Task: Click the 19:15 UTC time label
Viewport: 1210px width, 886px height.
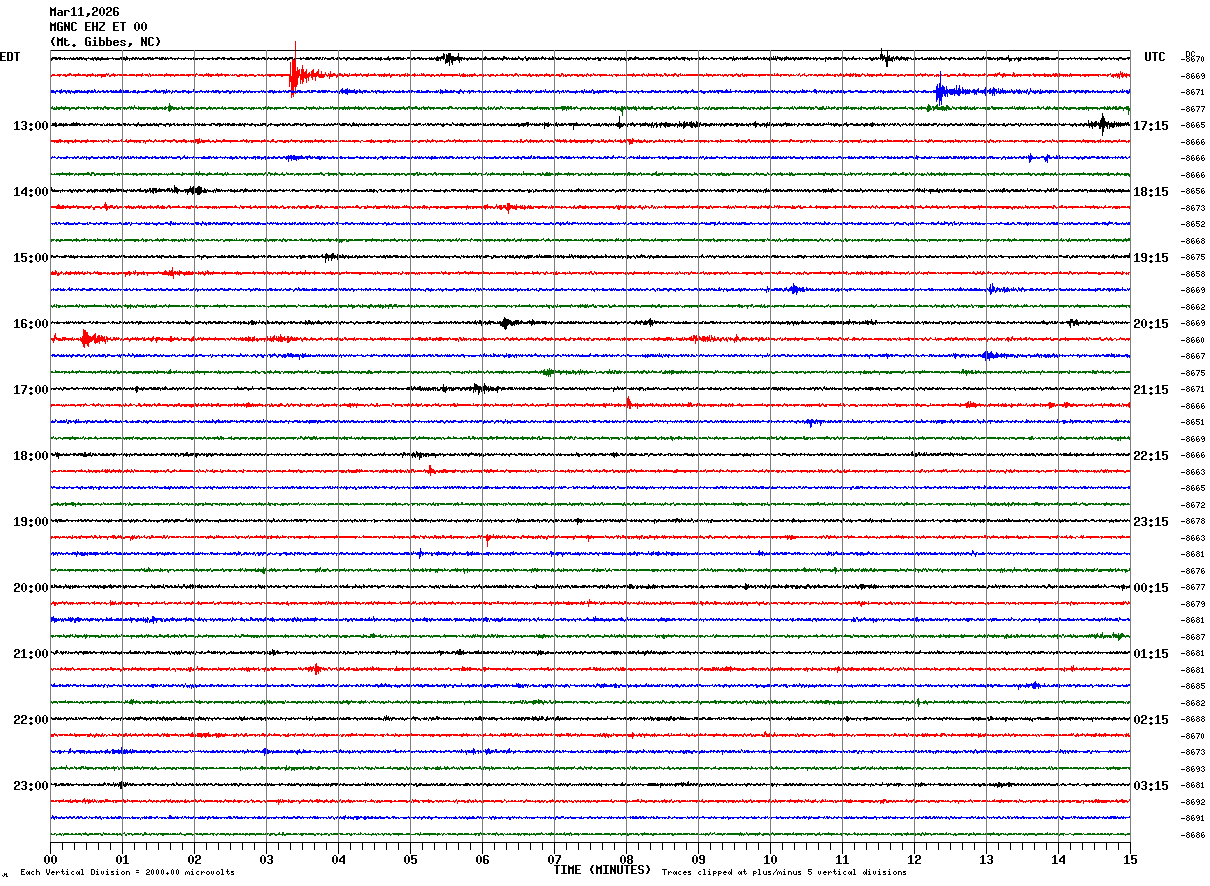Action: pos(1151,258)
